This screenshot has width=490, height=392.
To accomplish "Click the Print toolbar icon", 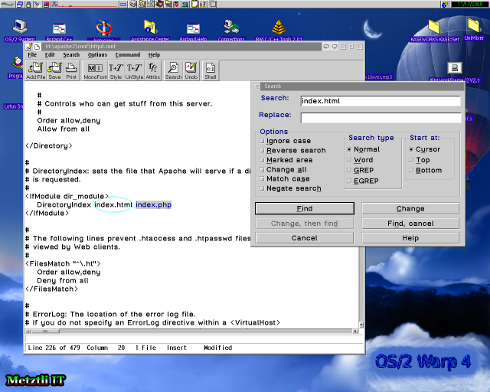I will (71, 70).
